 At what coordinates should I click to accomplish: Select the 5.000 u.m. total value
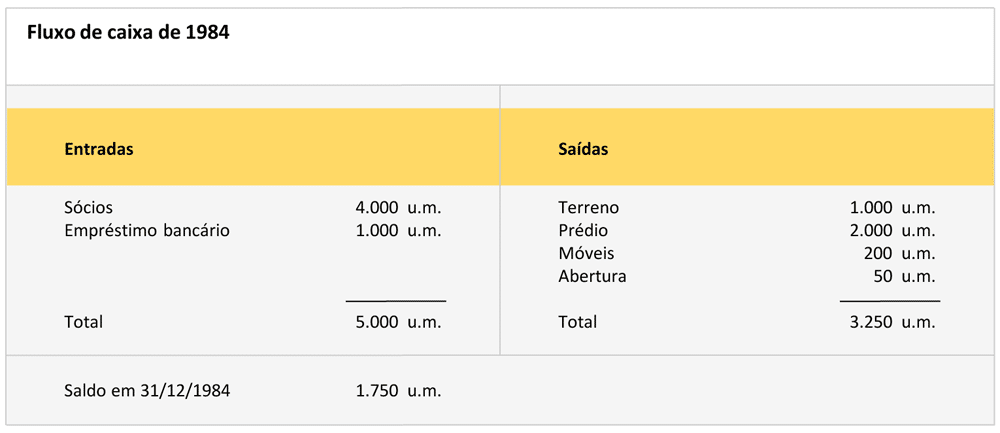tap(397, 322)
